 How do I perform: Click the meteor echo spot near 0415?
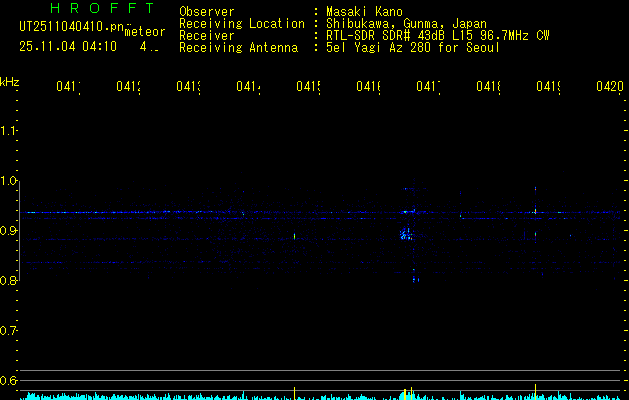pyautogui.click(x=294, y=236)
